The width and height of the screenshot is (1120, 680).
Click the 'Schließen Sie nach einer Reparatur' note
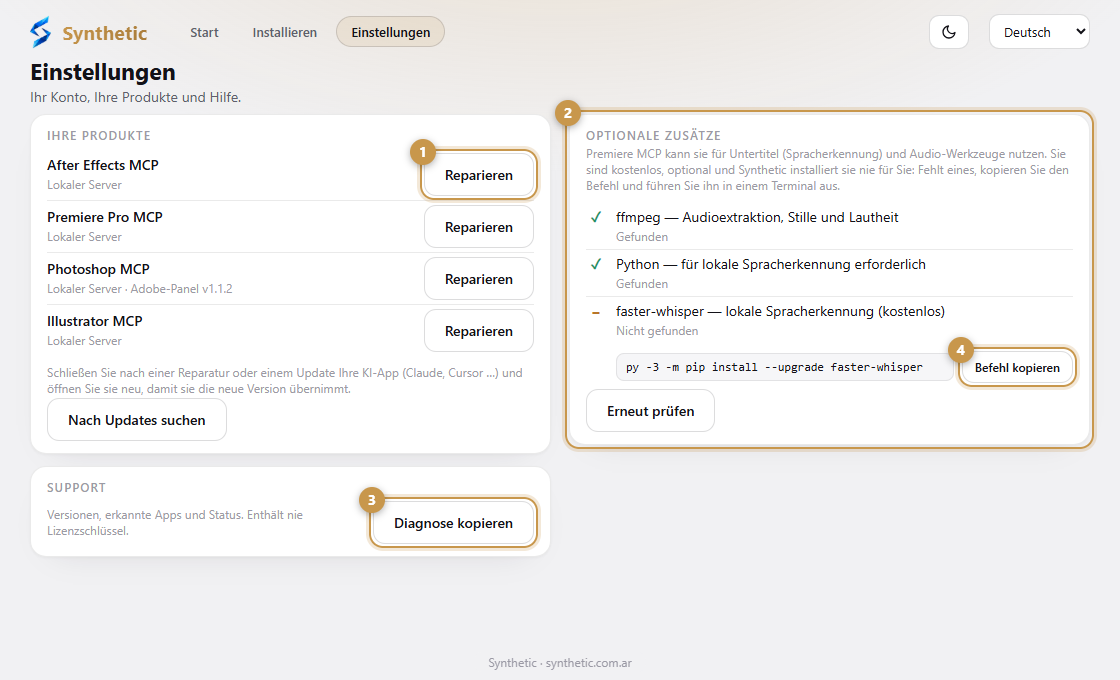(x=285, y=381)
